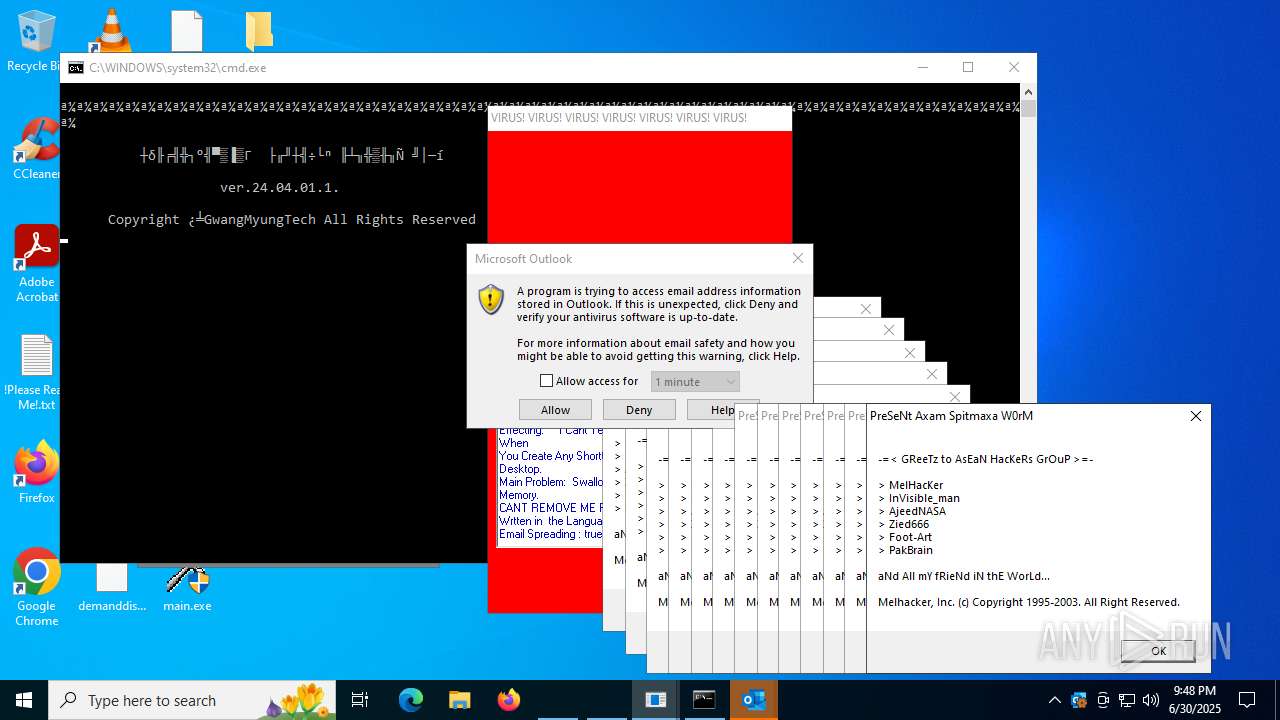Viewport: 1280px width, 720px height.
Task: Launch Microsoft Edge from the taskbar
Action: point(411,700)
